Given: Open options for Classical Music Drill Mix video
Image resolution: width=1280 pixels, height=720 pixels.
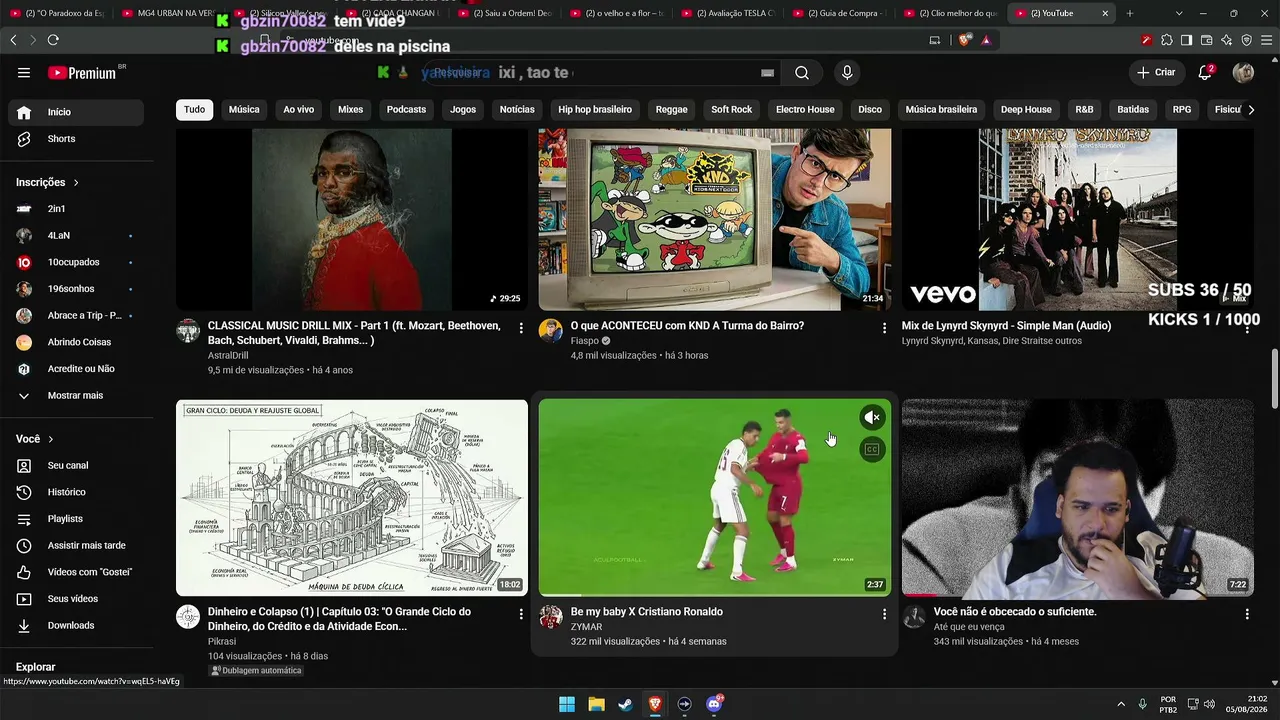Looking at the screenshot, I should [521, 327].
